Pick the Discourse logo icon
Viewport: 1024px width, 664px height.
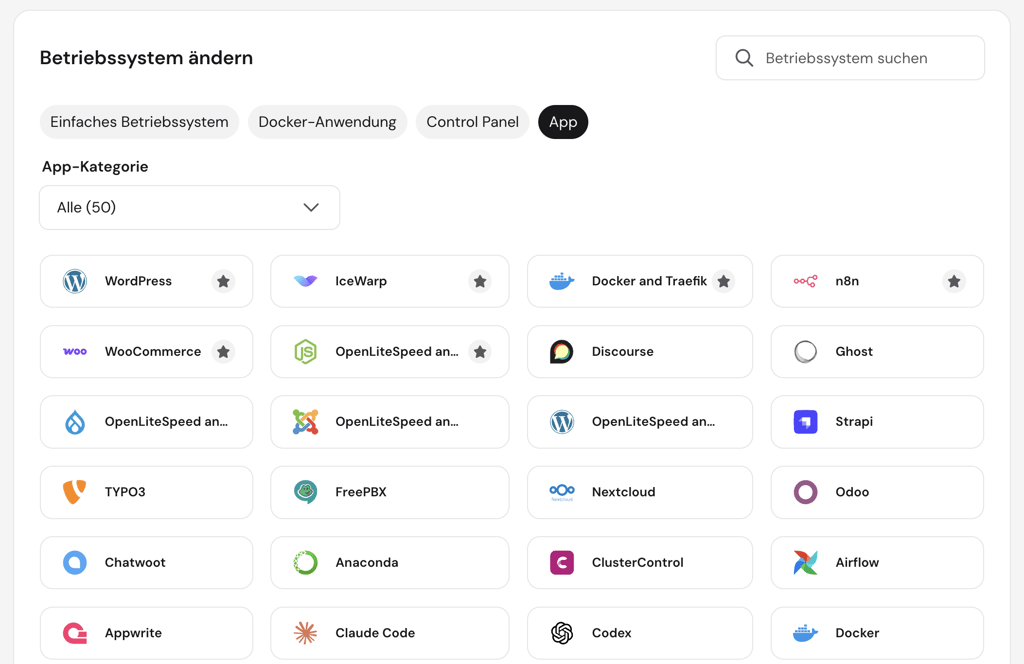click(x=562, y=352)
